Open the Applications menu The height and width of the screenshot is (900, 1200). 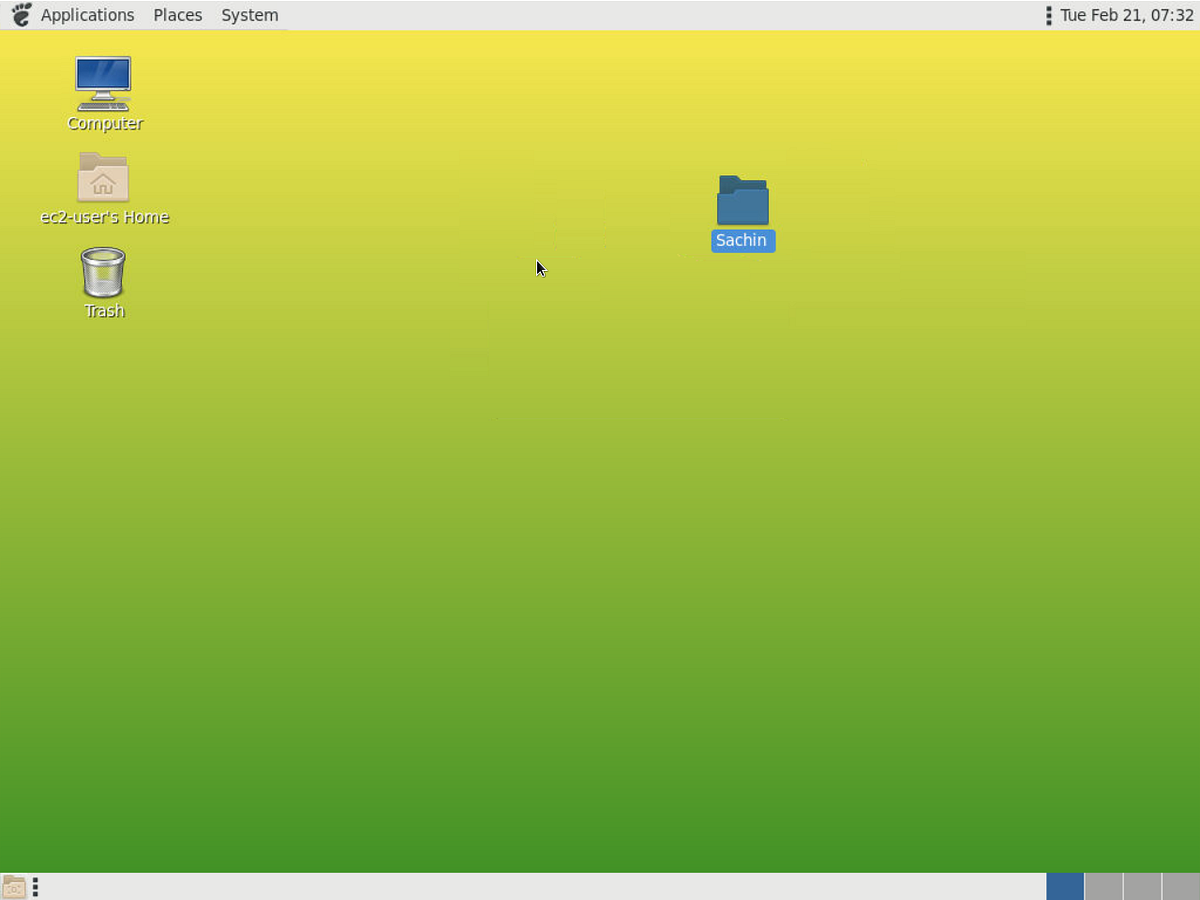pyautogui.click(x=87, y=14)
